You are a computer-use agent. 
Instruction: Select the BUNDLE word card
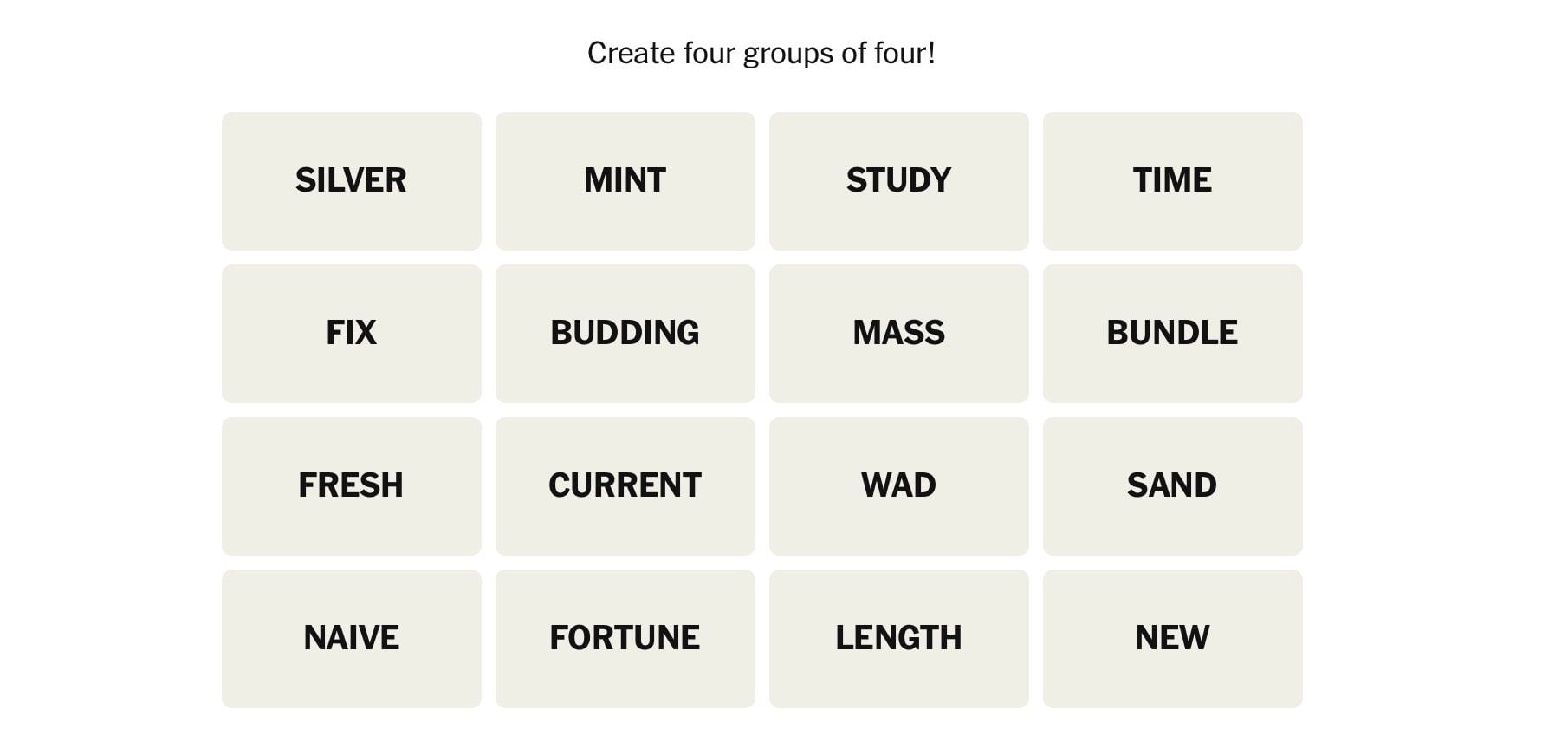[1172, 333]
